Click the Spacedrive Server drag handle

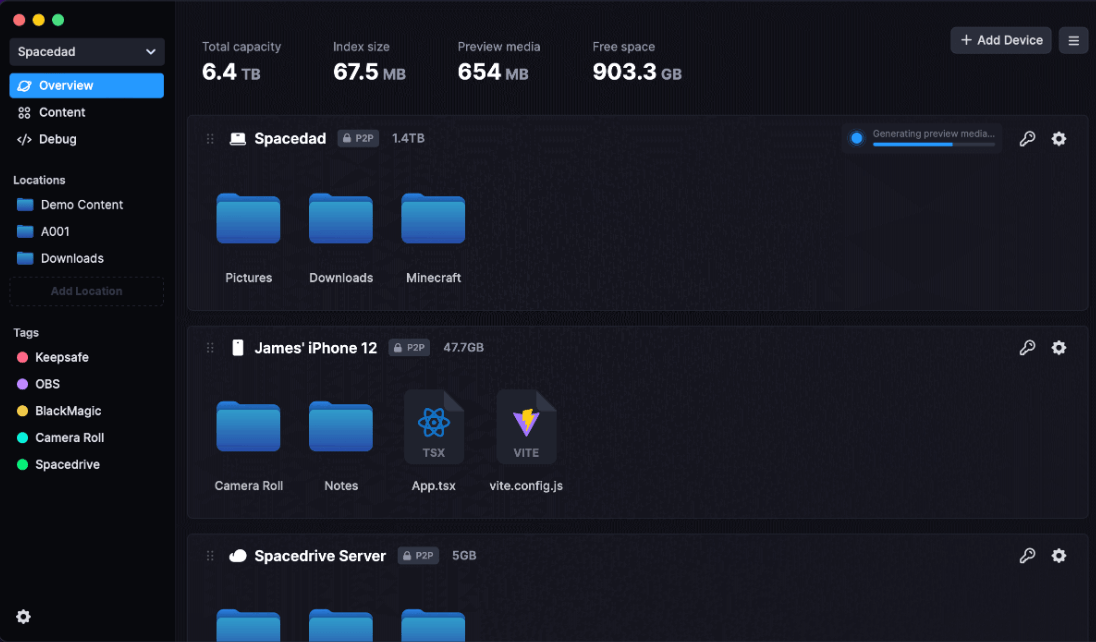click(210, 556)
